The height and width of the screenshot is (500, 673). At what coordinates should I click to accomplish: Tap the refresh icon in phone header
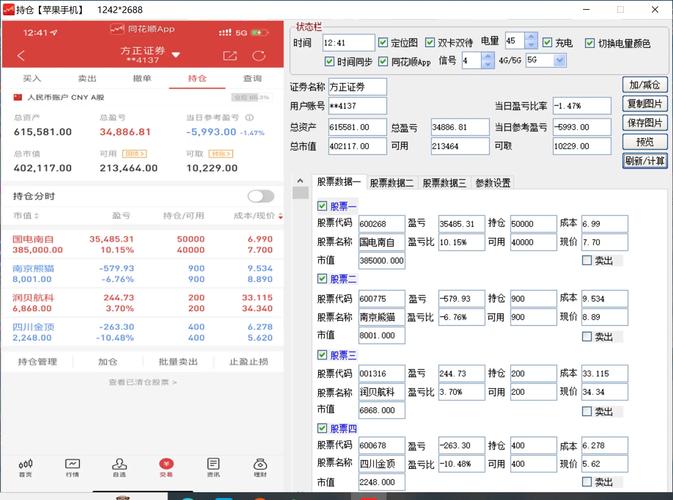pos(260,56)
